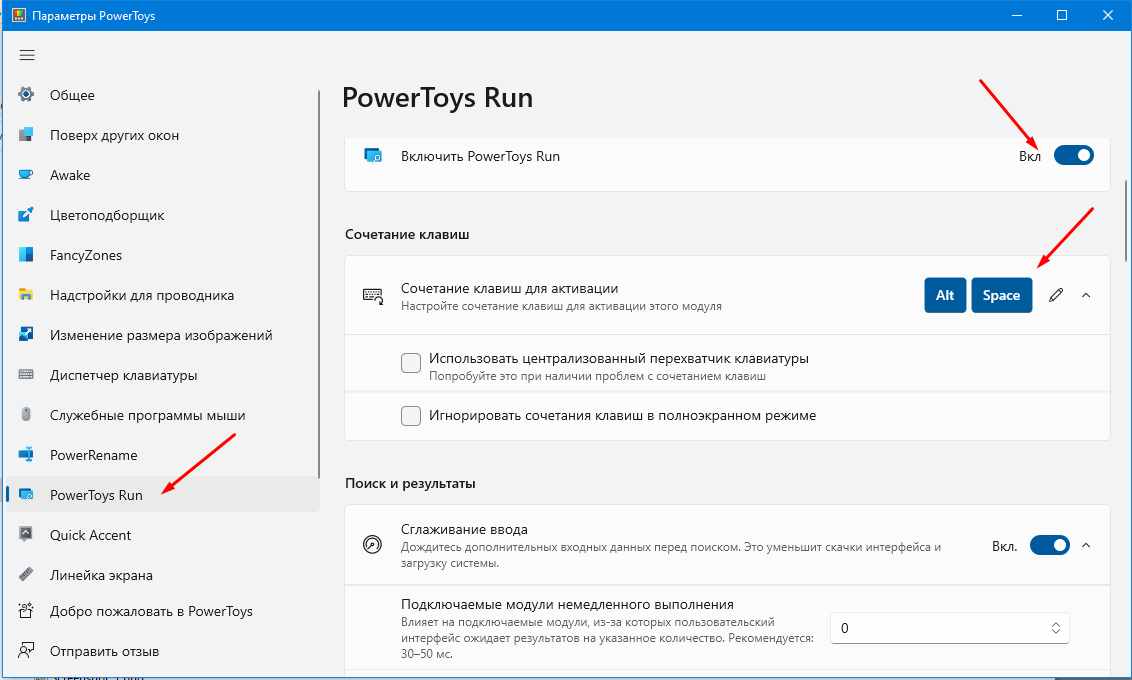Image resolution: width=1132 pixels, height=680 pixels.
Task: Click the Сглаживание ввода gauge icon
Action: point(373,544)
